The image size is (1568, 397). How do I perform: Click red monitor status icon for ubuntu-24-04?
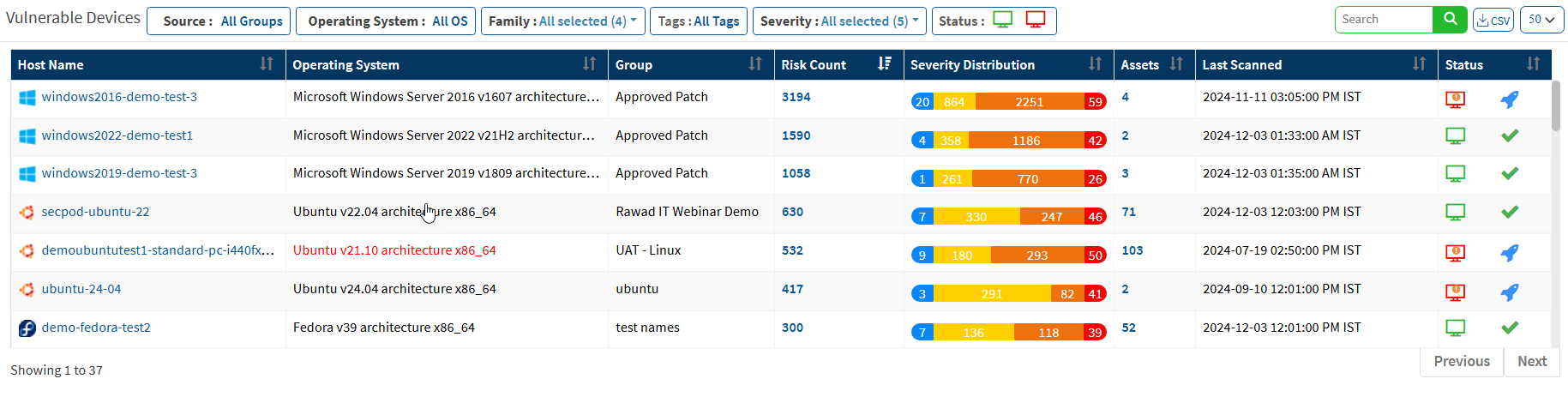pyautogui.click(x=1455, y=292)
